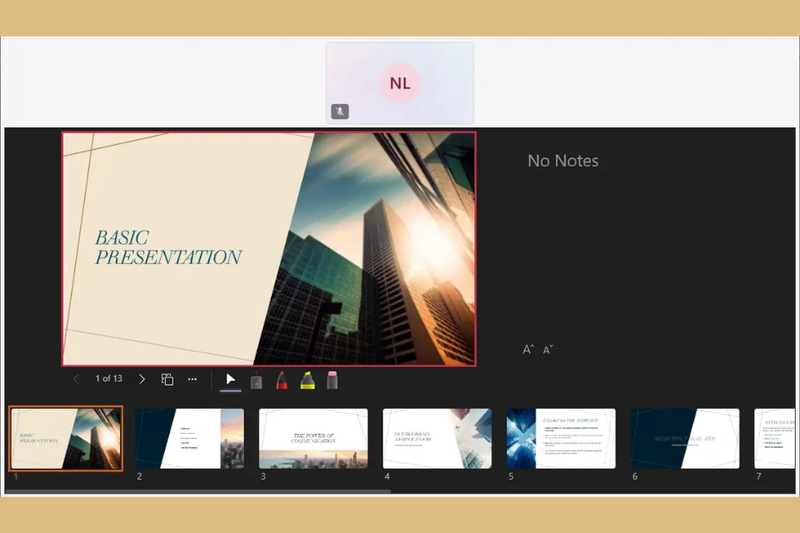The width and height of the screenshot is (800, 533).
Task: Select slide 2 thumbnail
Action: click(190, 439)
